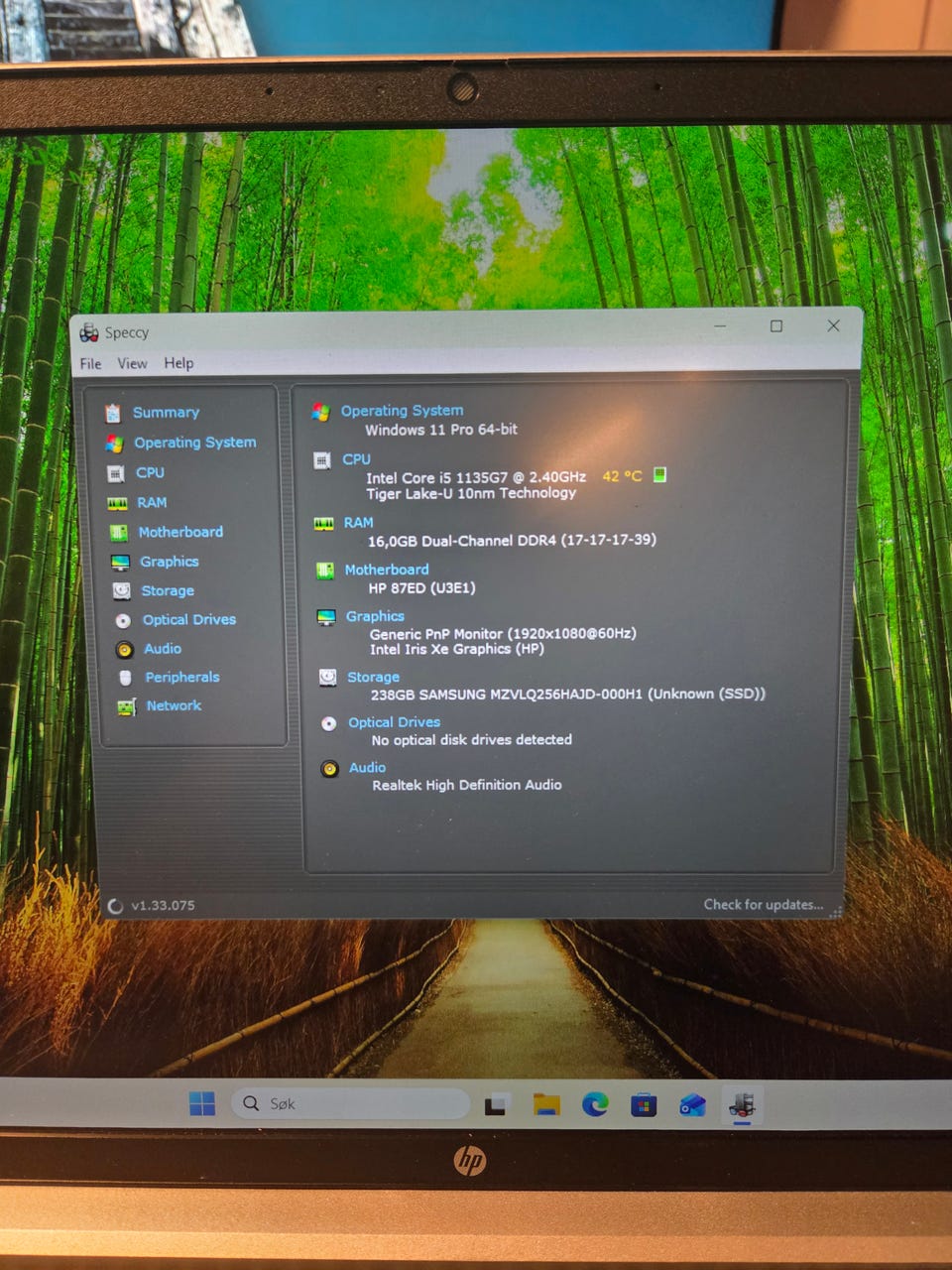This screenshot has height=1270, width=952.
Task: Click the 16,0GB Dual-Channel DDR4 text
Action: pos(512,541)
